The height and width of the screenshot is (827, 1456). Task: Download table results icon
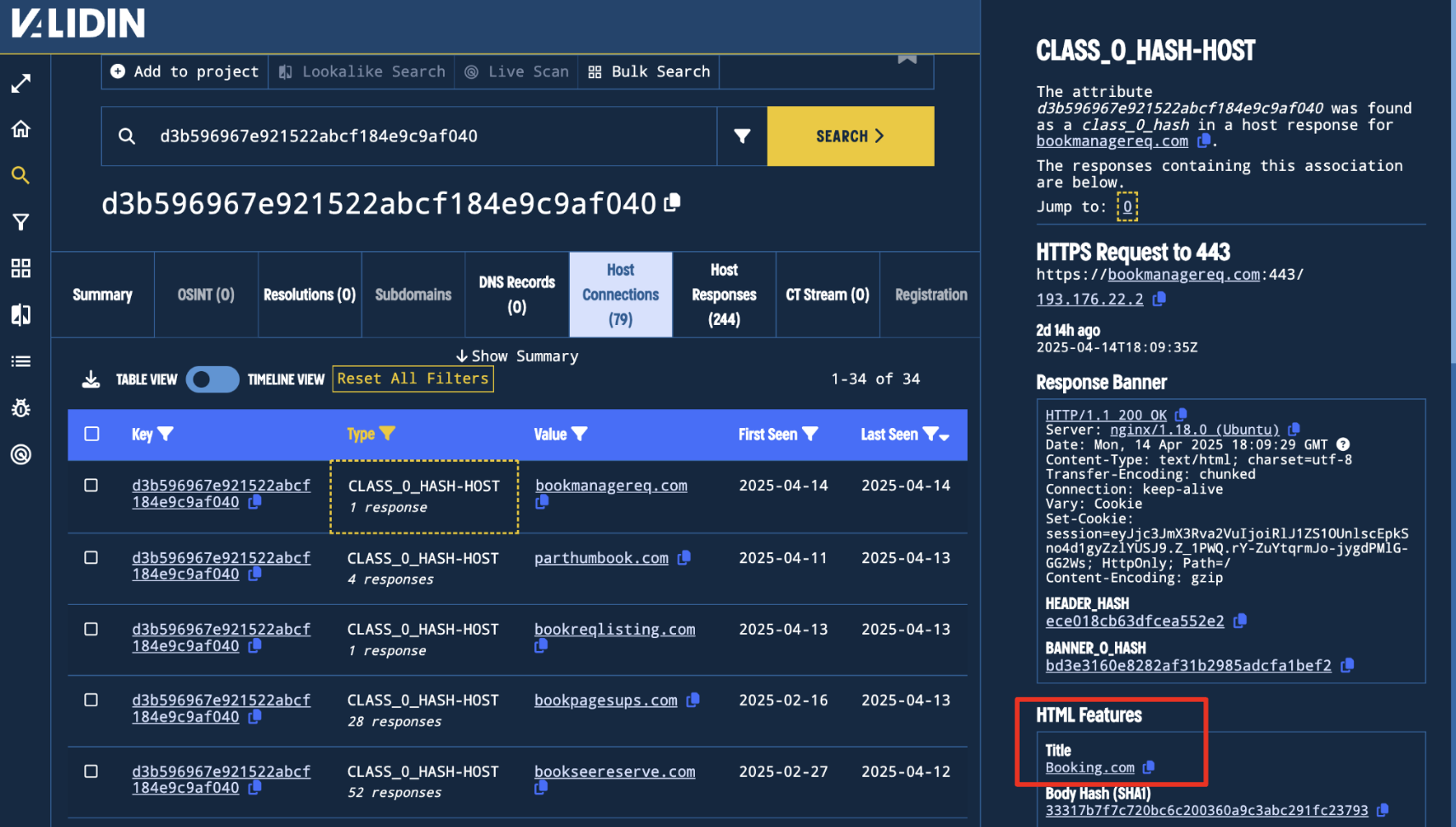point(91,379)
